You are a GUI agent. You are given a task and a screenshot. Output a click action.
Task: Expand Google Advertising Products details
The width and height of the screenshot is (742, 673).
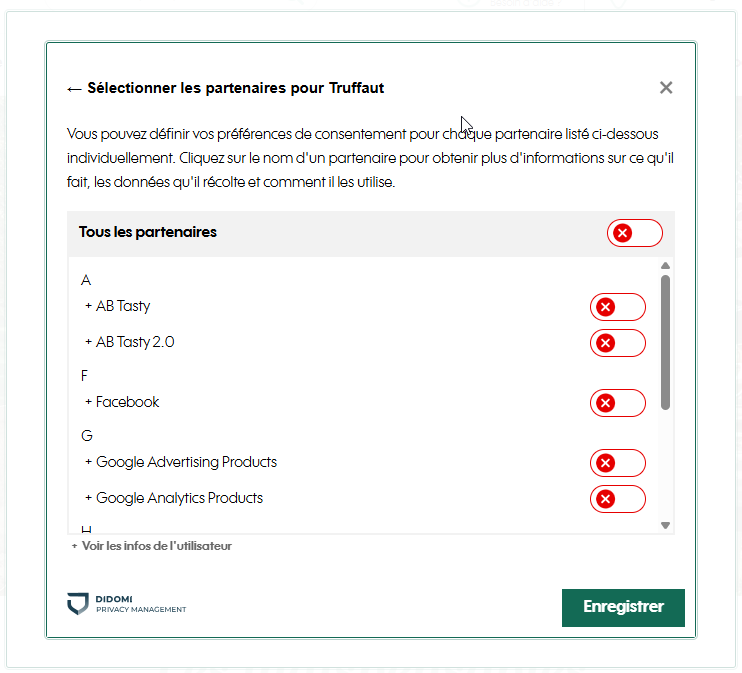pyautogui.click(x=186, y=462)
